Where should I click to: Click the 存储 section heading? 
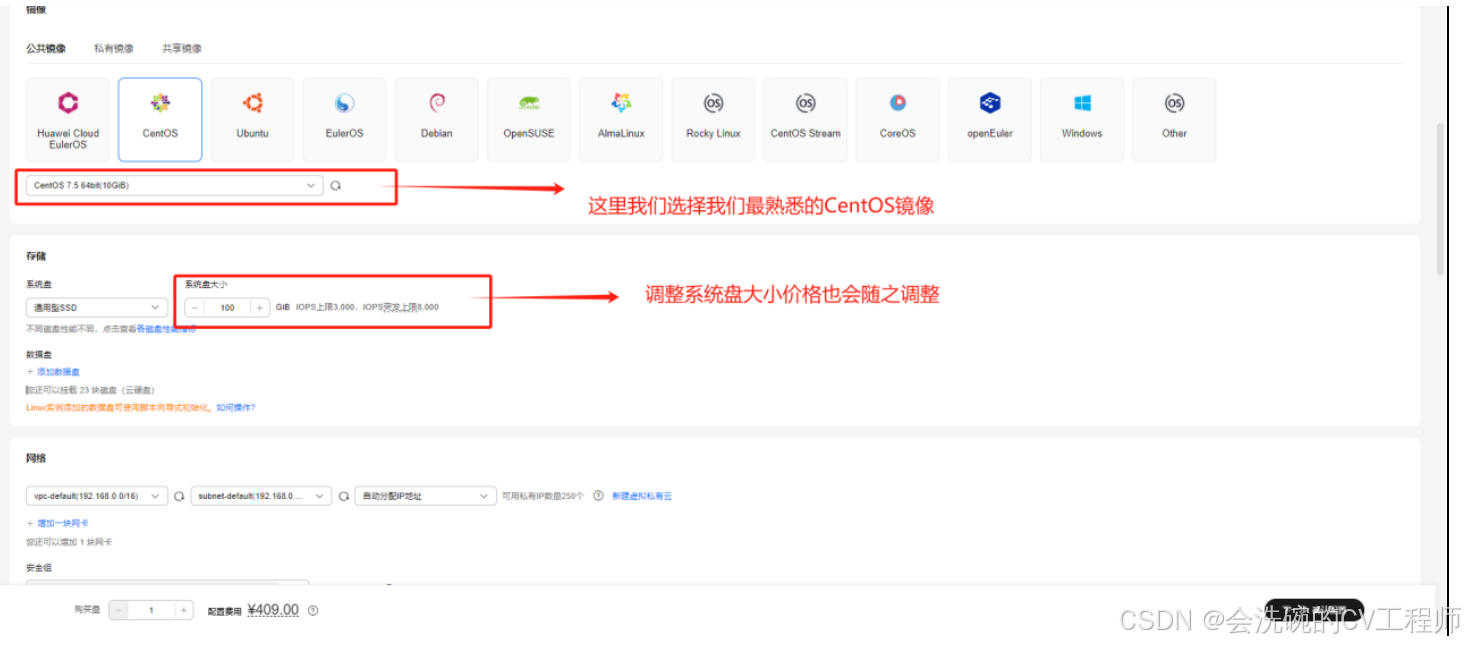[36, 257]
